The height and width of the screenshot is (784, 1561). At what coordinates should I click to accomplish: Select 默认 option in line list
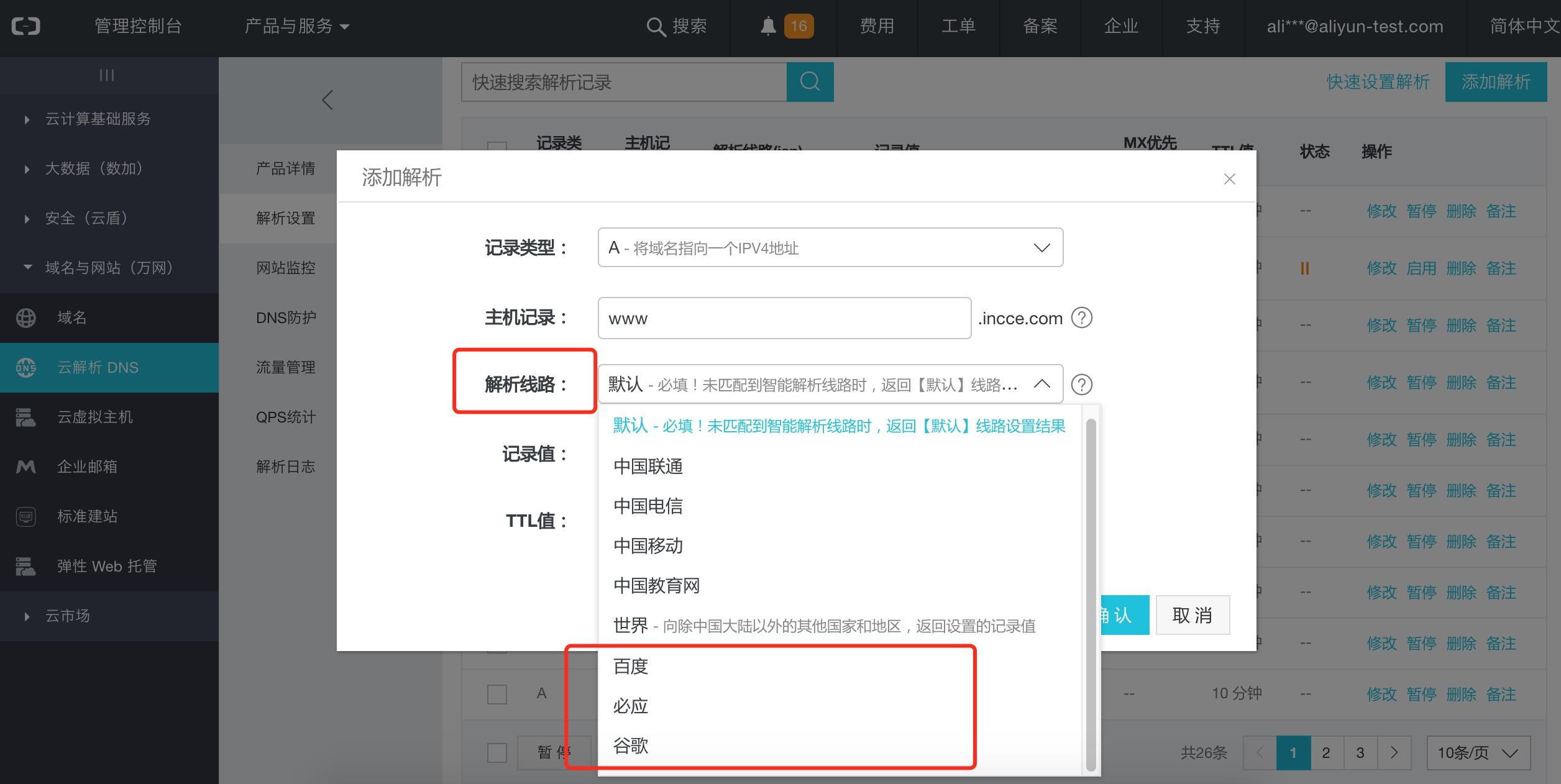[839, 426]
